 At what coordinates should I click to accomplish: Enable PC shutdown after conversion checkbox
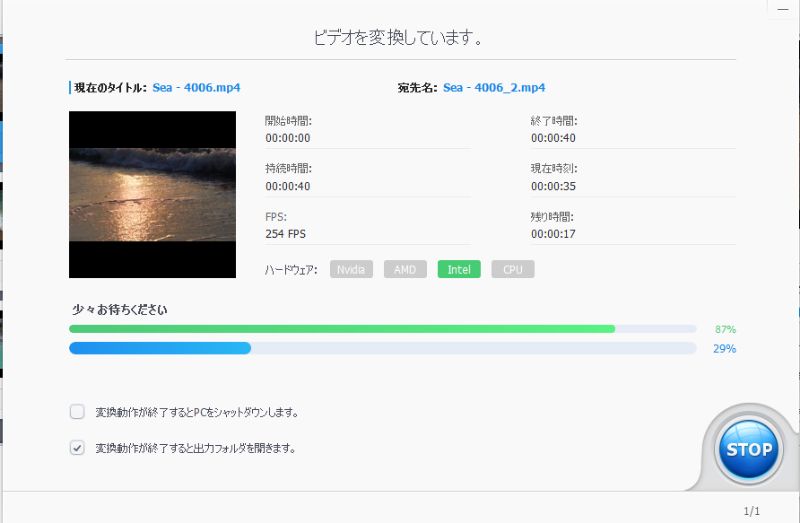[77, 412]
